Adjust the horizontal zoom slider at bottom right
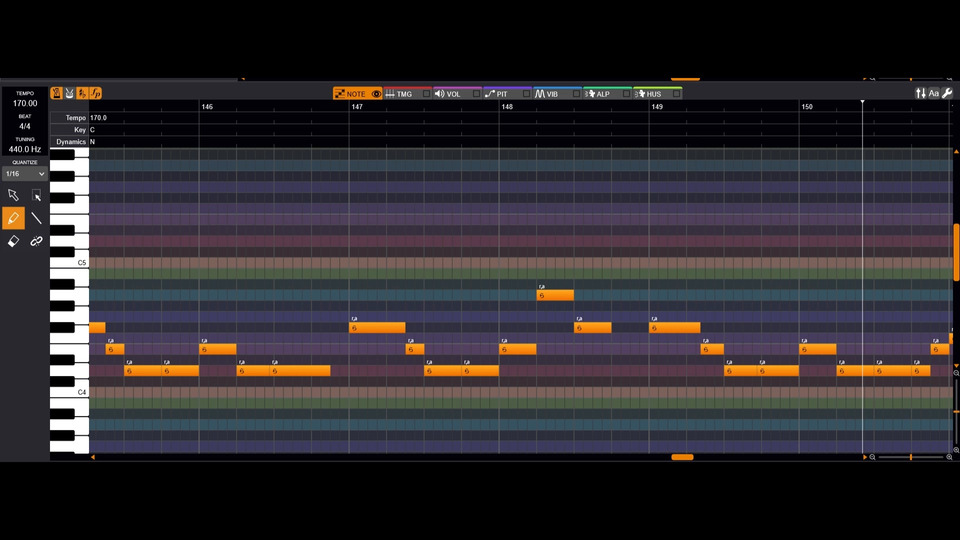 pyautogui.click(x=911, y=457)
